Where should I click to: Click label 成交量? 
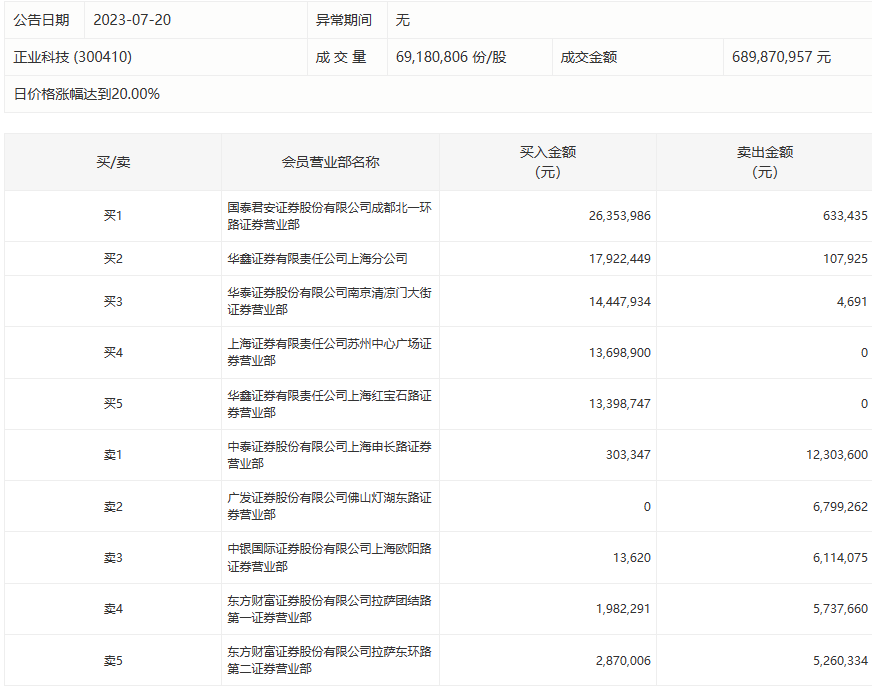pos(341,57)
